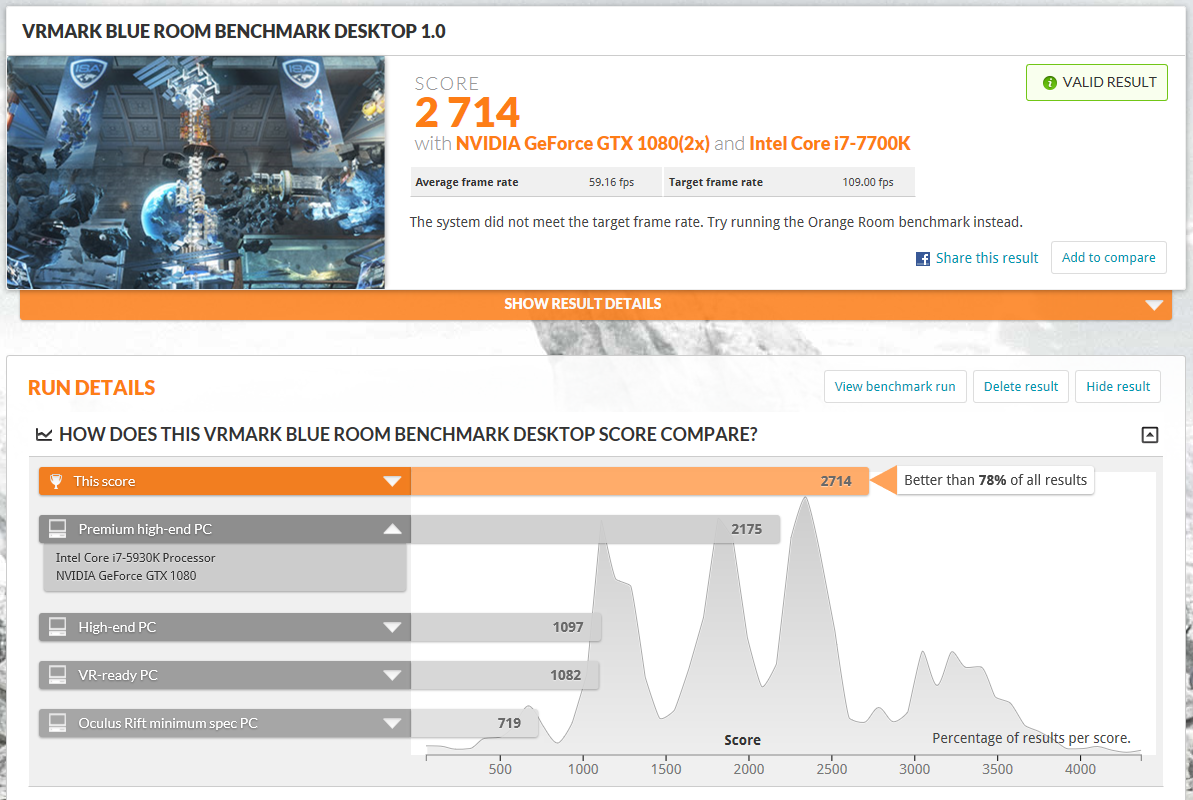Click the chart icon before score compare heading

(x=44, y=435)
